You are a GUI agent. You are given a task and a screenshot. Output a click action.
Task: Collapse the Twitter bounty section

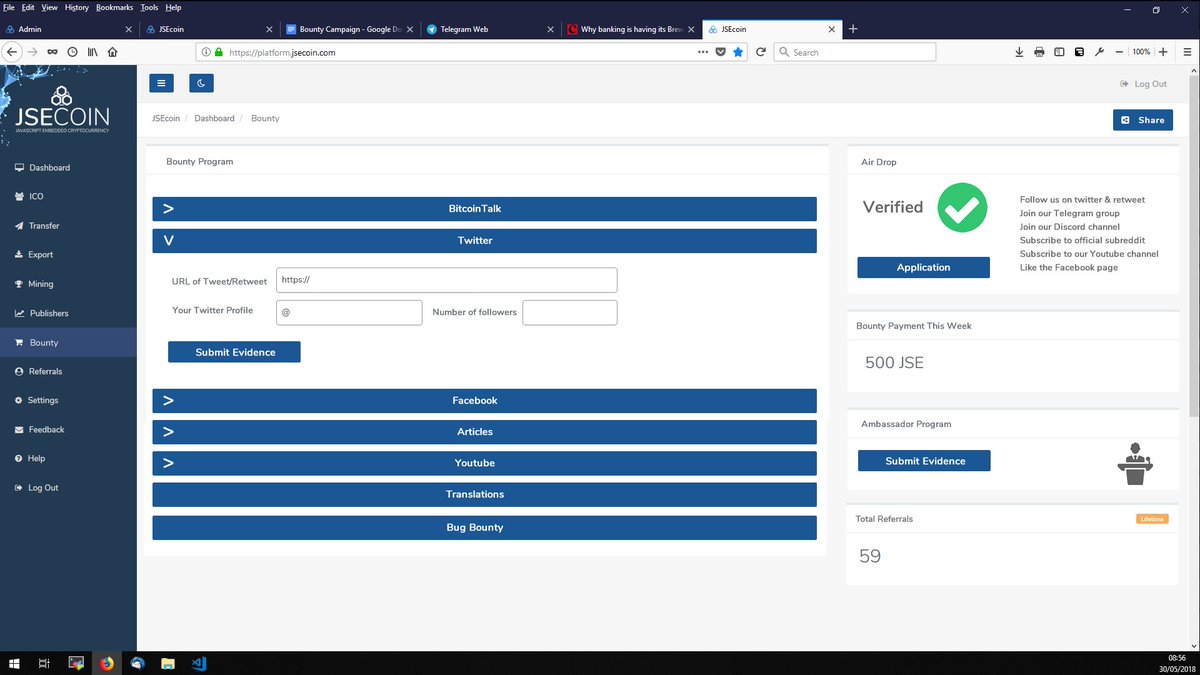click(x=484, y=241)
